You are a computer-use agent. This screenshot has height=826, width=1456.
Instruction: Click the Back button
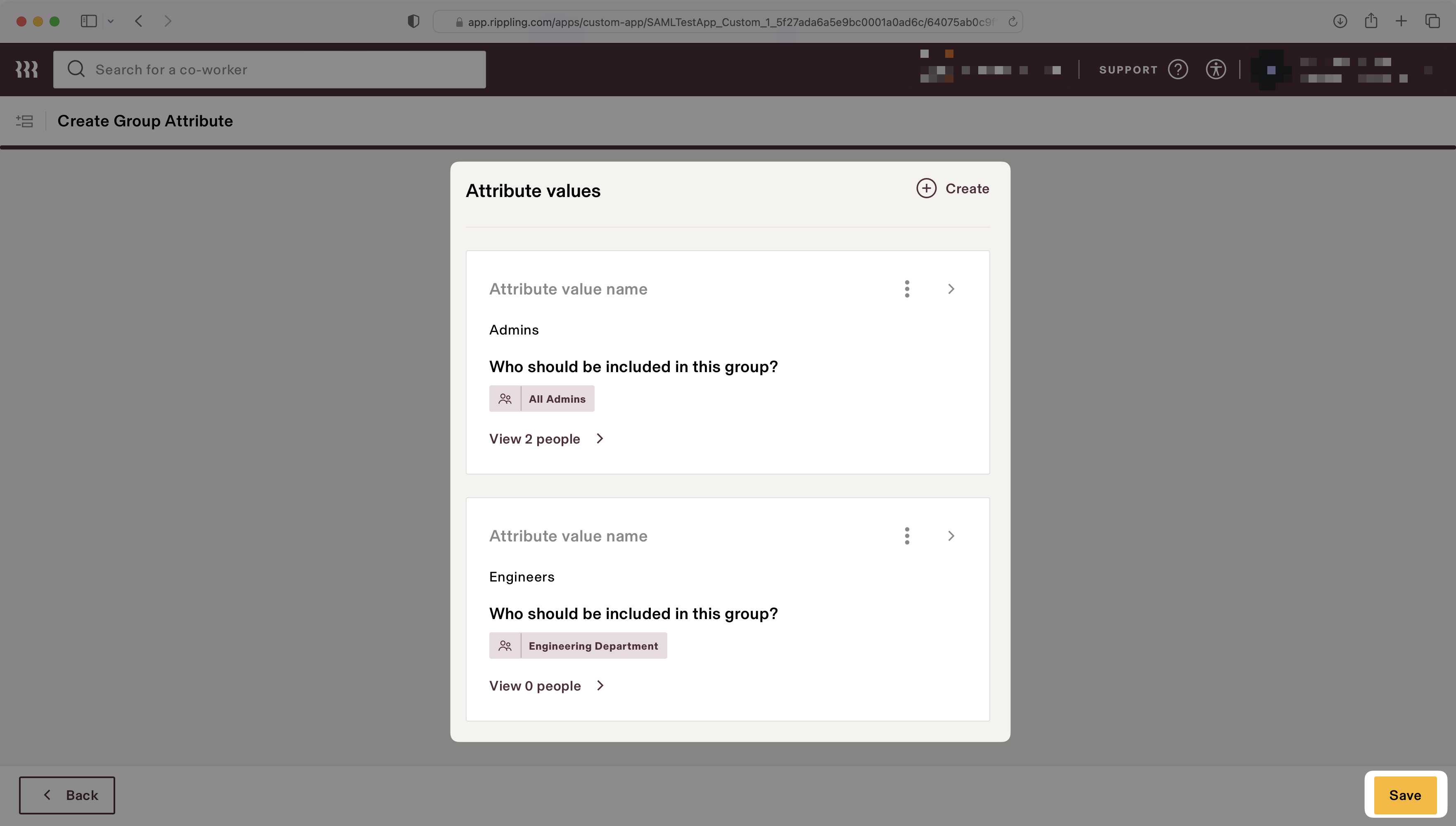[x=67, y=794]
